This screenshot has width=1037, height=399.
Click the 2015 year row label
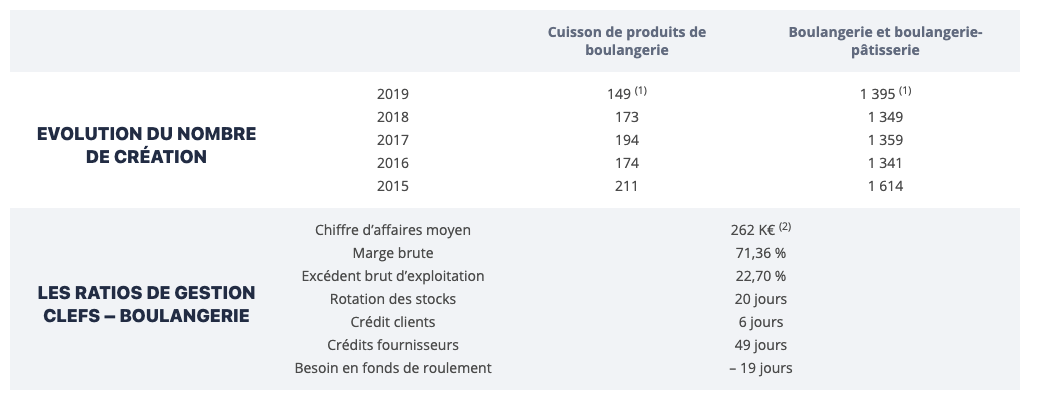[x=393, y=186]
